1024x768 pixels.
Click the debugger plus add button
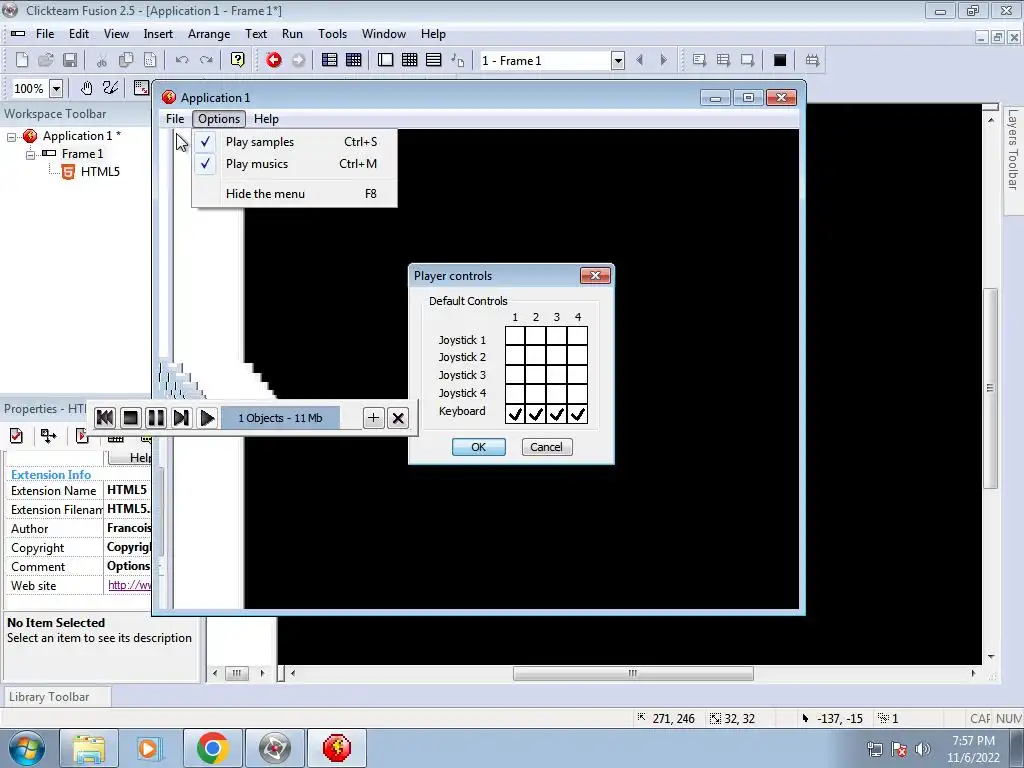coord(373,418)
